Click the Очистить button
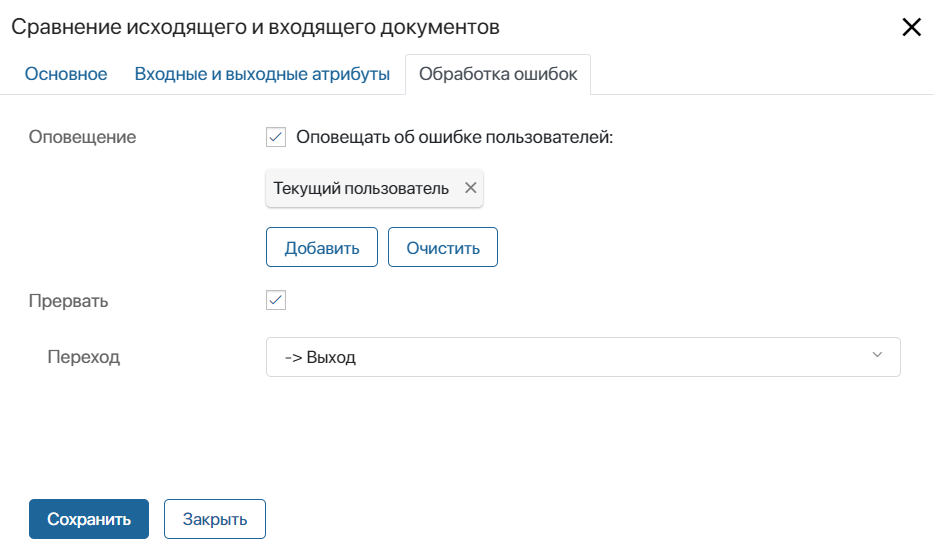The image size is (934, 546). point(443,247)
